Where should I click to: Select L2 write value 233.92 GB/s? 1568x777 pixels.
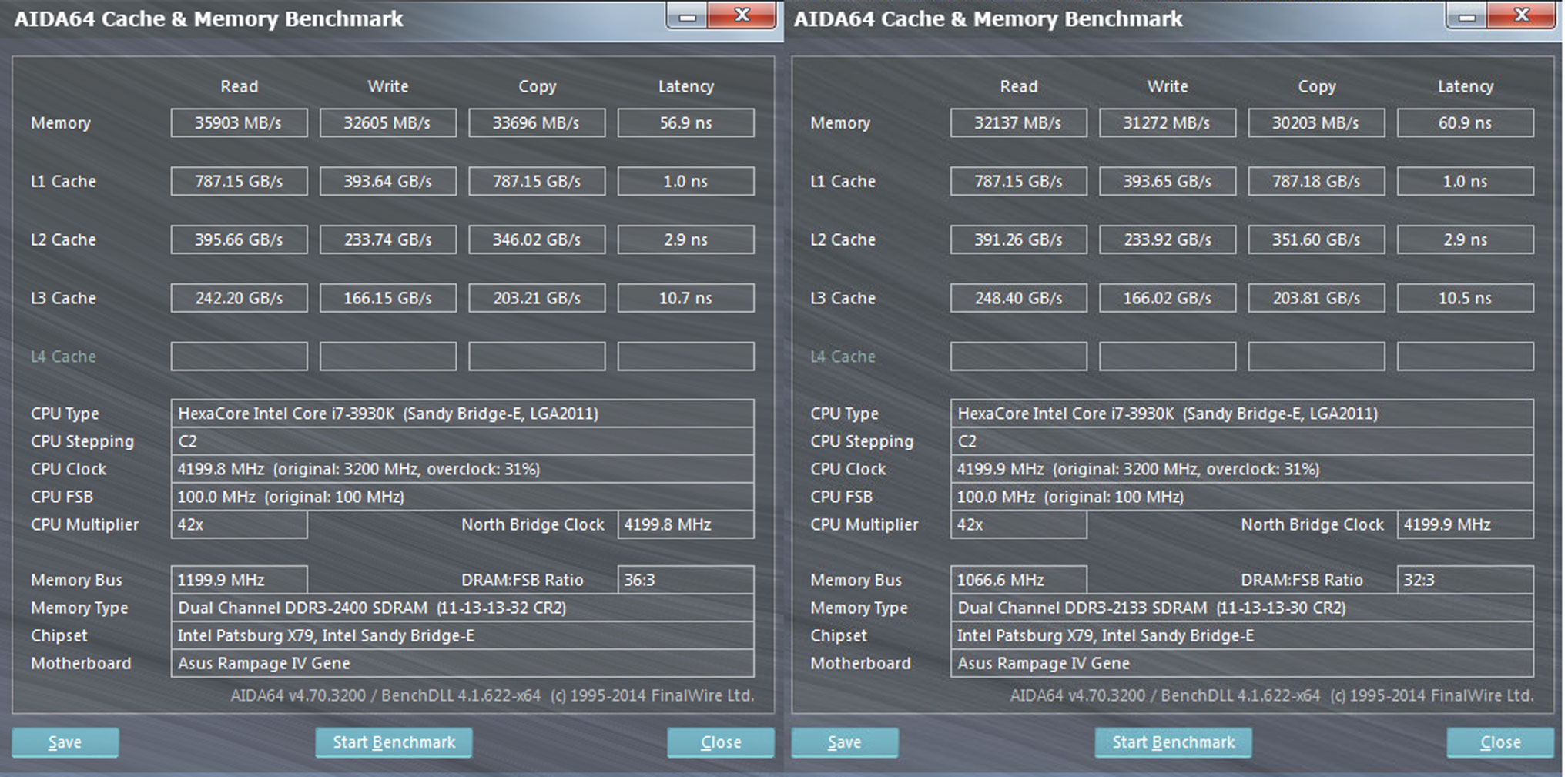click(x=1167, y=239)
